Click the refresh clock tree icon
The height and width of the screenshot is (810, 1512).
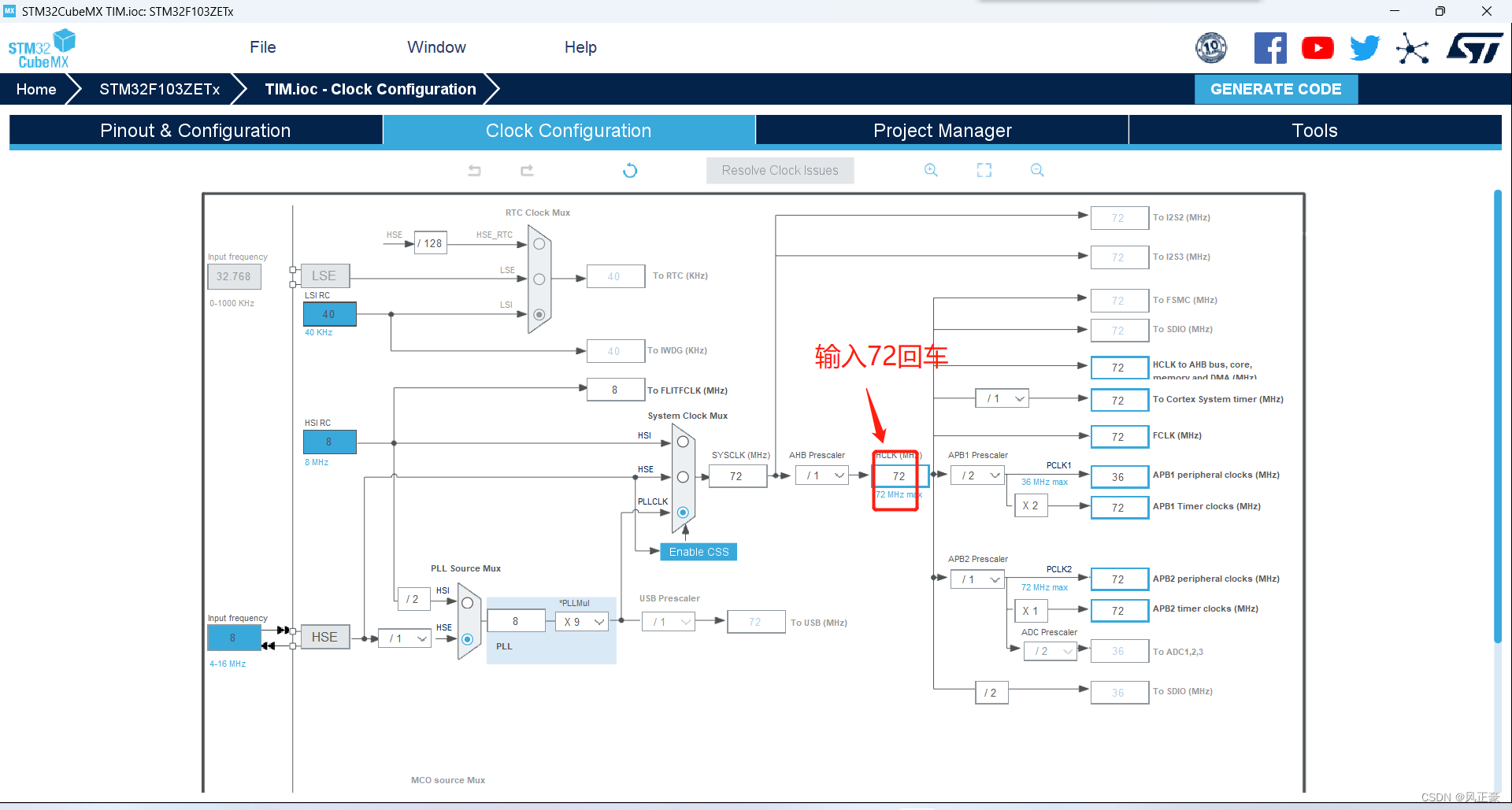coord(630,170)
